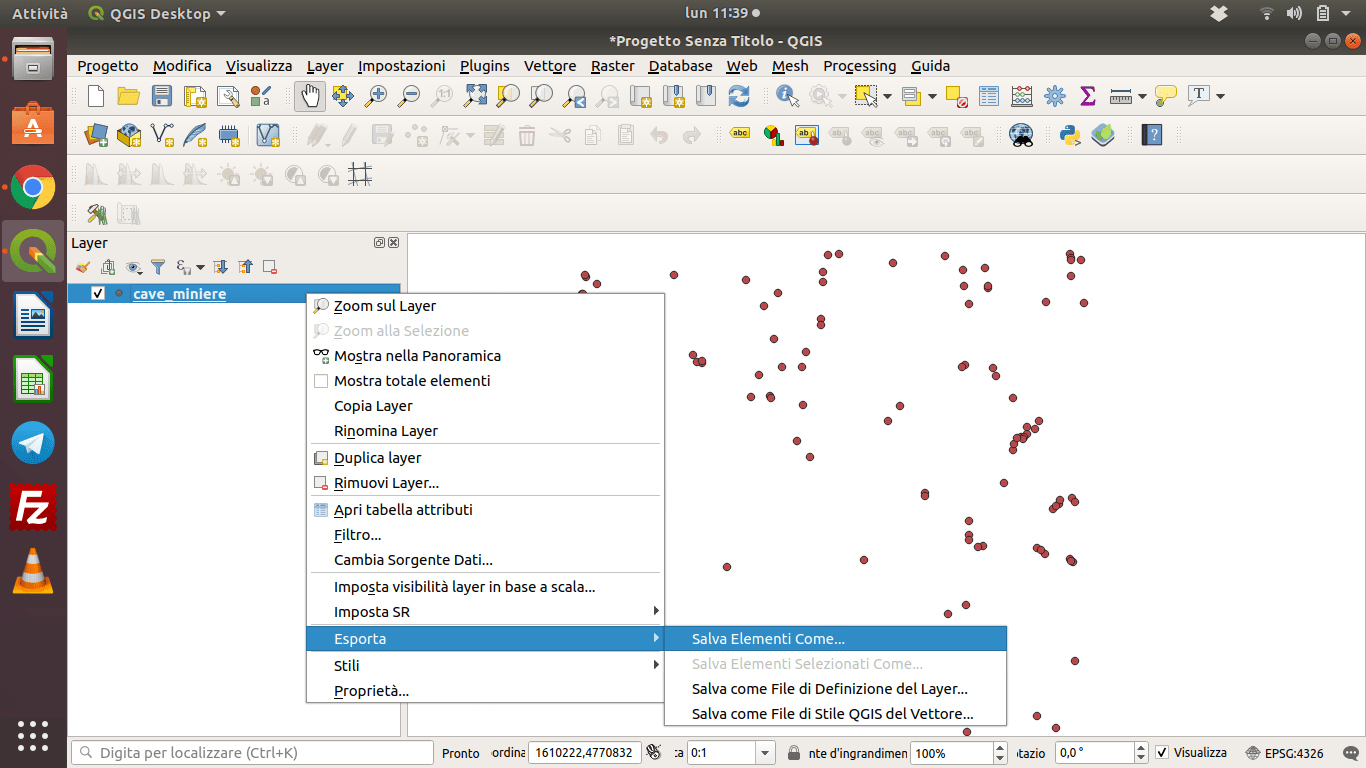Activate the Identify Features tool
Screen dimensions: 1366x768
788,96
